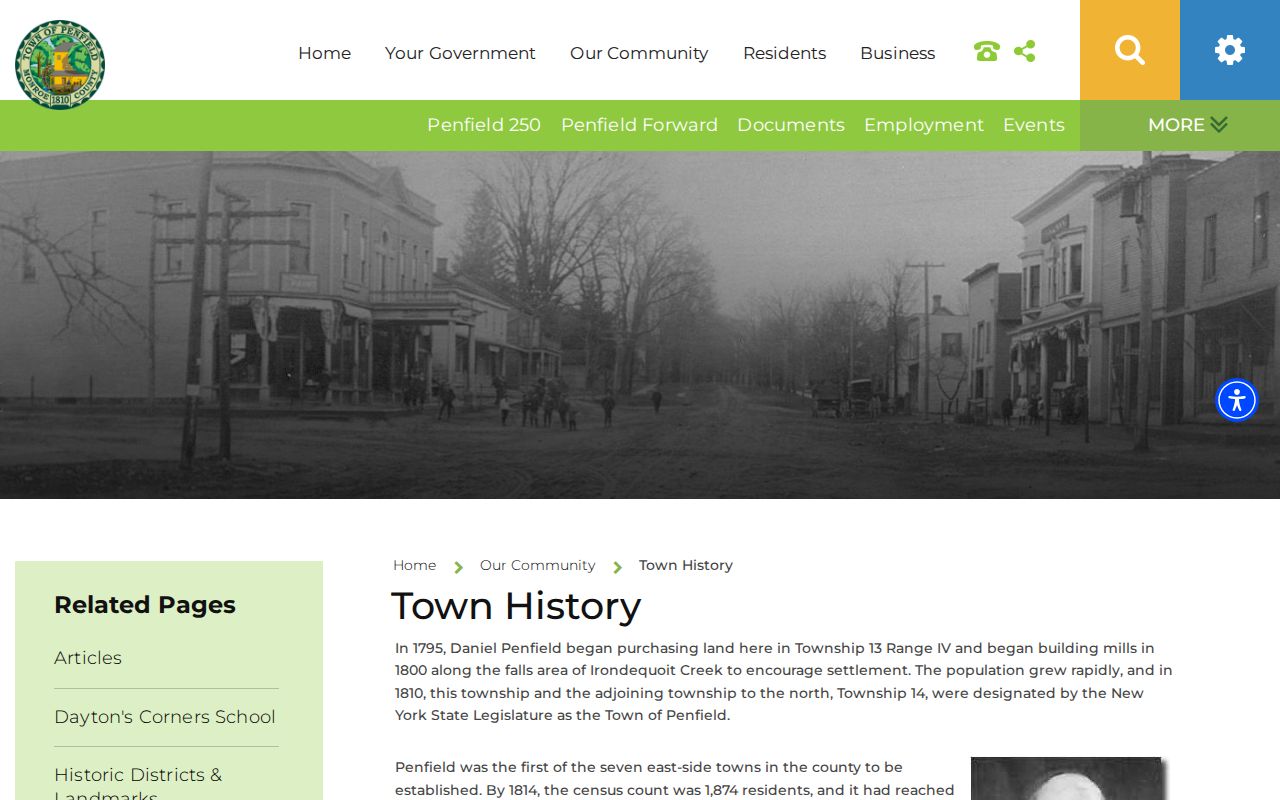Click the paragraph starting 'In 1795, Daniel Penfield'

click(784, 682)
